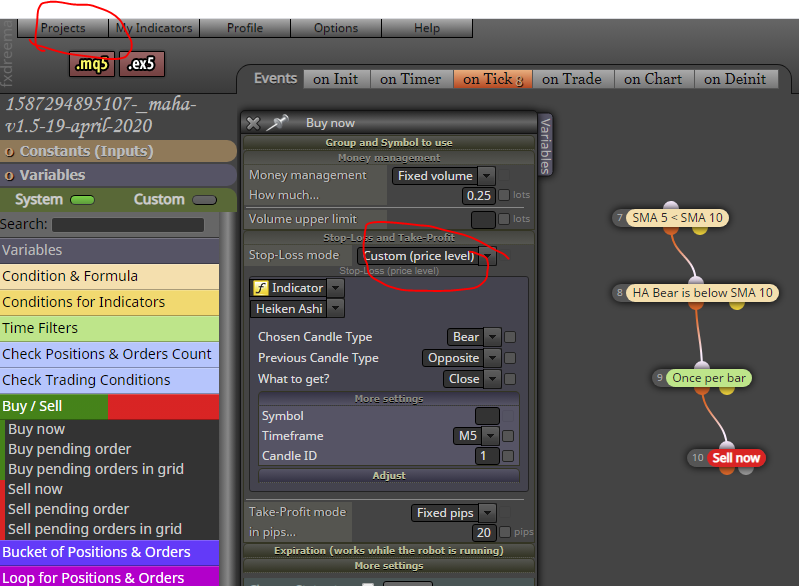Image resolution: width=799 pixels, height=586 pixels.
Task: Switch to the on Timer event tab
Action: pos(411,79)
